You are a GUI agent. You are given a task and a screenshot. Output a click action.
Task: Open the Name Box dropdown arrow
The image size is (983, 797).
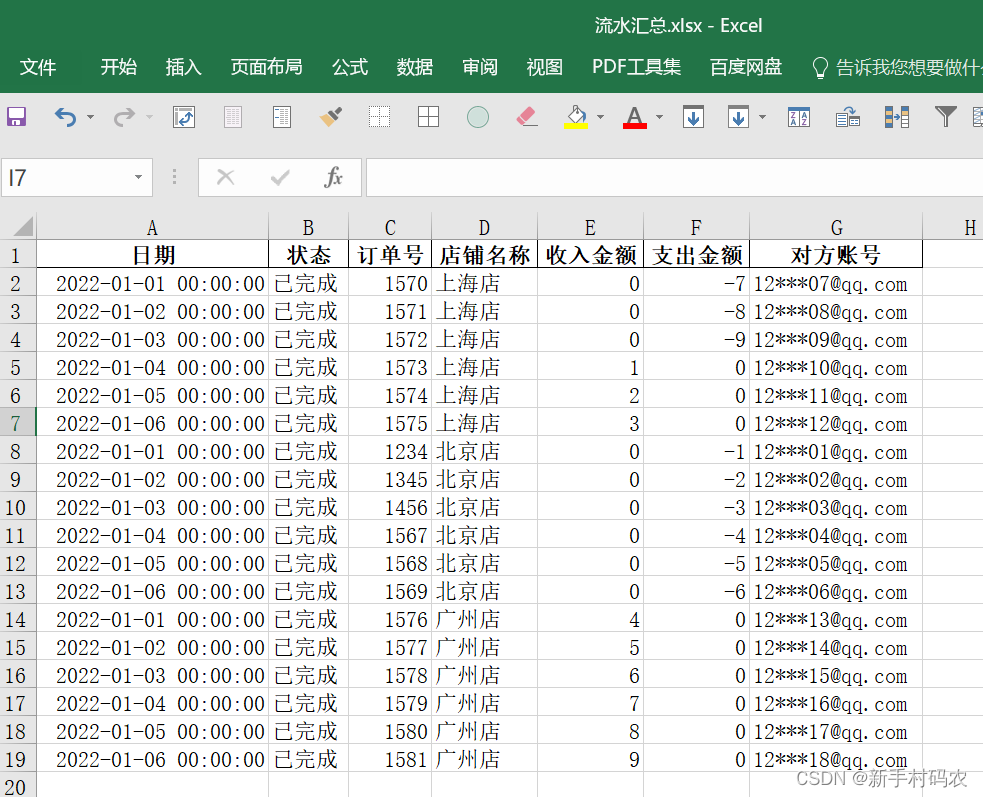(x=139, y=177)
